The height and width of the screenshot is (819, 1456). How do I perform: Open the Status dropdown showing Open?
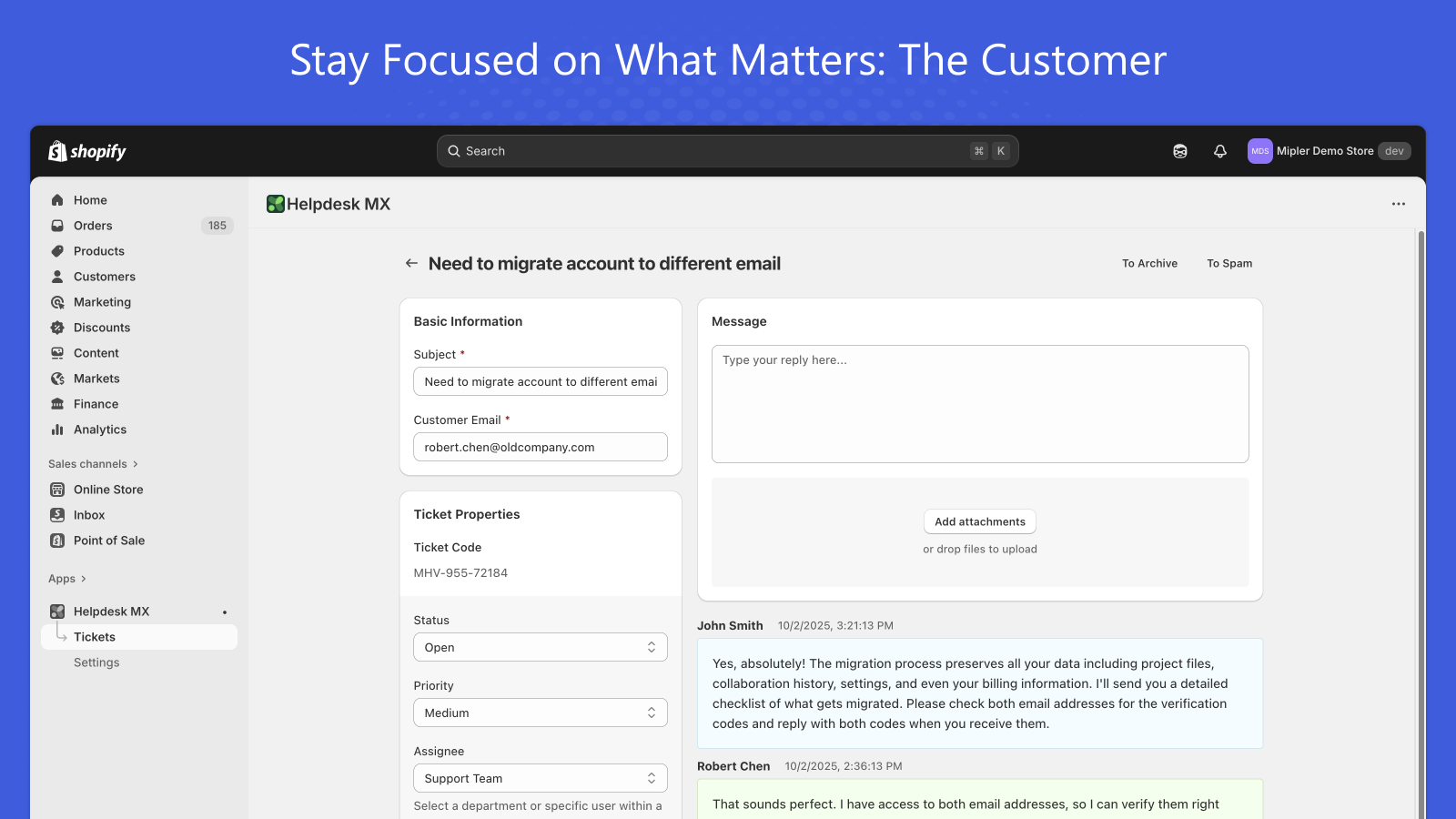click(540, 647)
